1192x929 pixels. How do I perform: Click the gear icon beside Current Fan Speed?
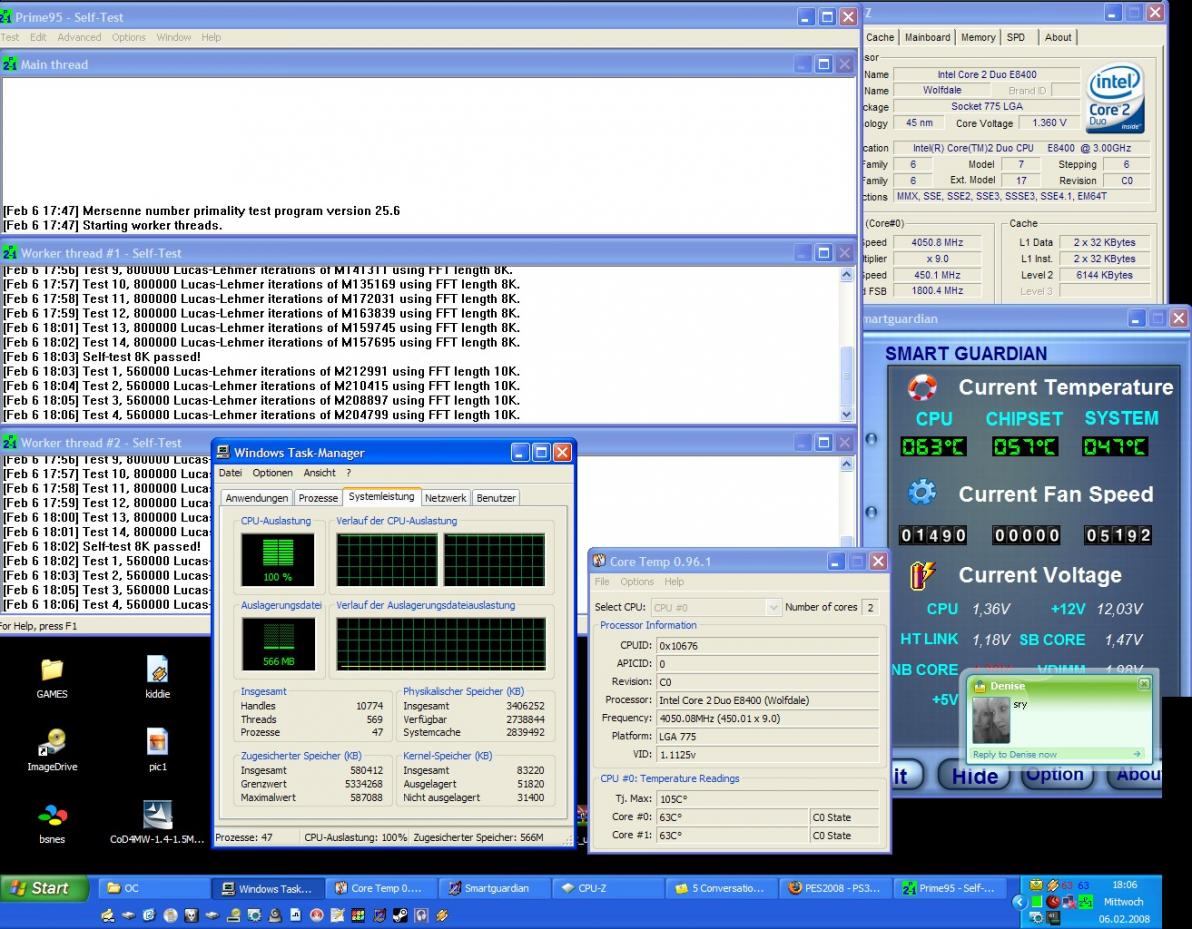(921, 493)
